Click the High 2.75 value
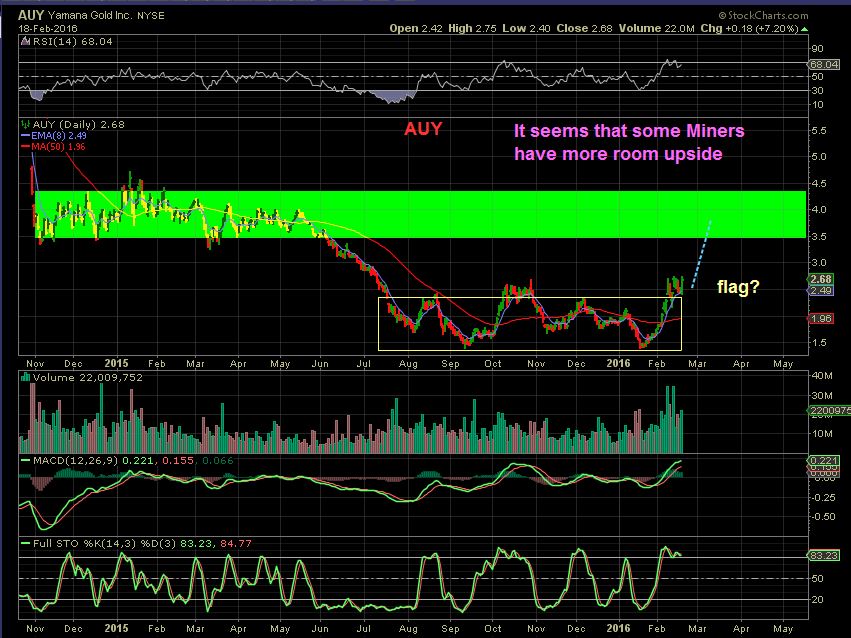The width and height of the screenshot is (851, 638). pyautogui.click(x=472, y=29)
